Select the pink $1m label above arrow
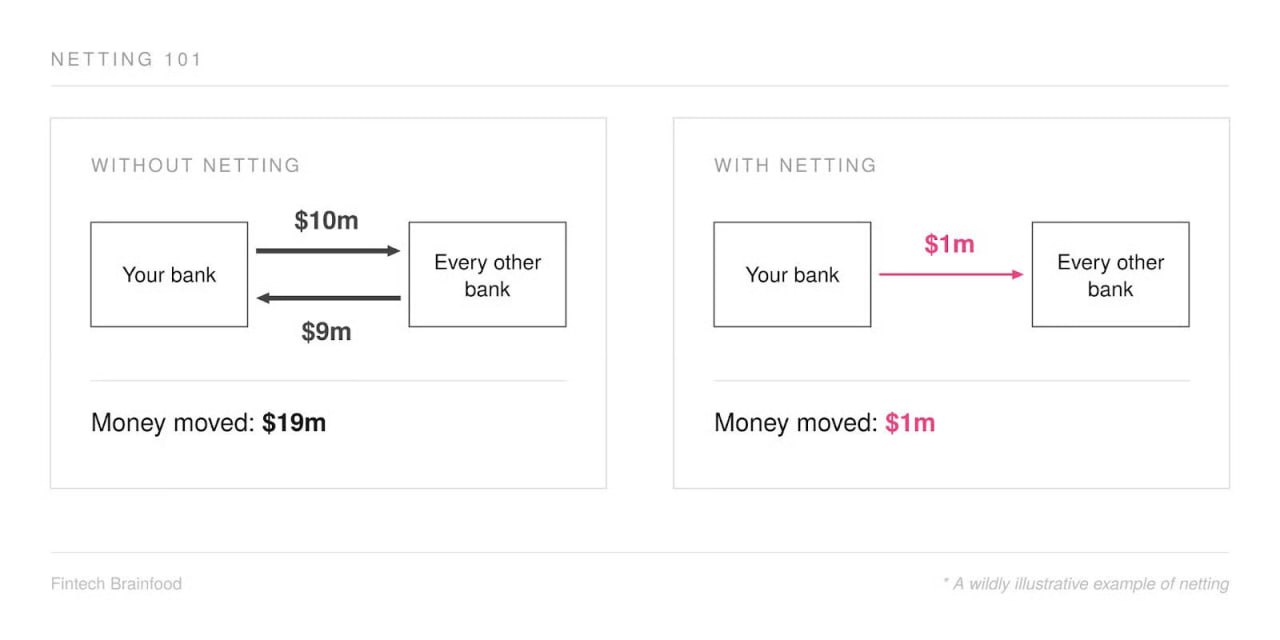The height and width of the screenshot is (640, 1280). coord(949,244)
